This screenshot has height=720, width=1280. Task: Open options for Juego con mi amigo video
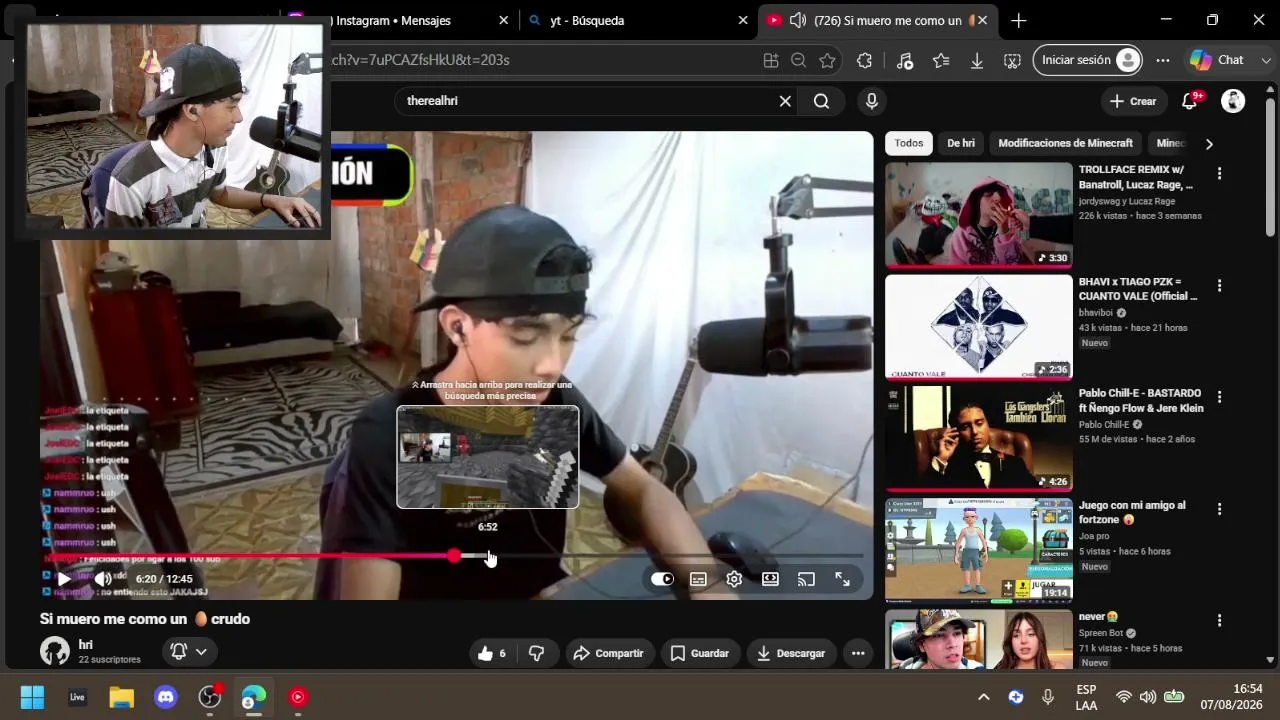click(x=1219, y=509)
